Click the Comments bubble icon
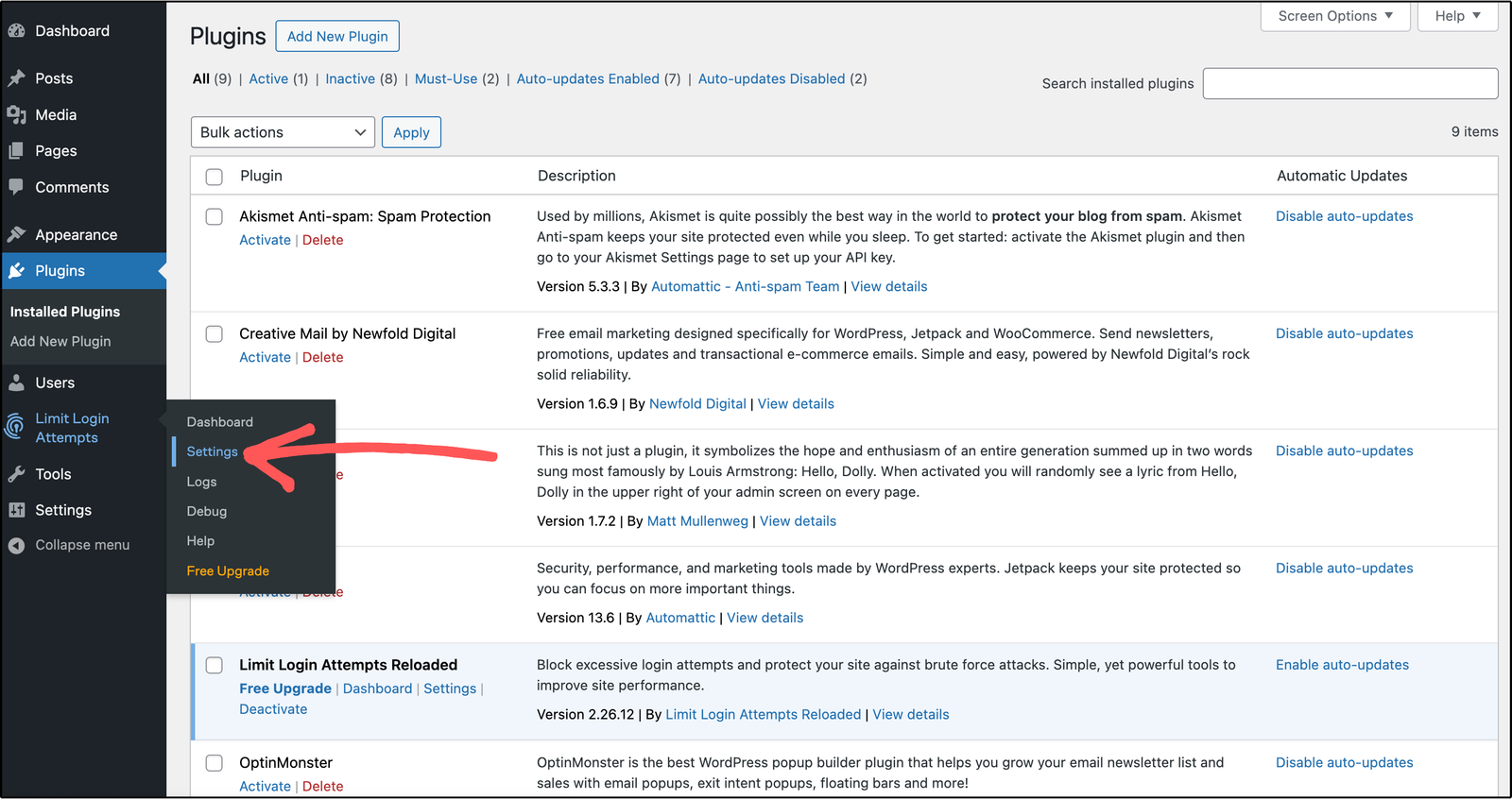The width and height of the screenshot is (1512, 799). 16,187
